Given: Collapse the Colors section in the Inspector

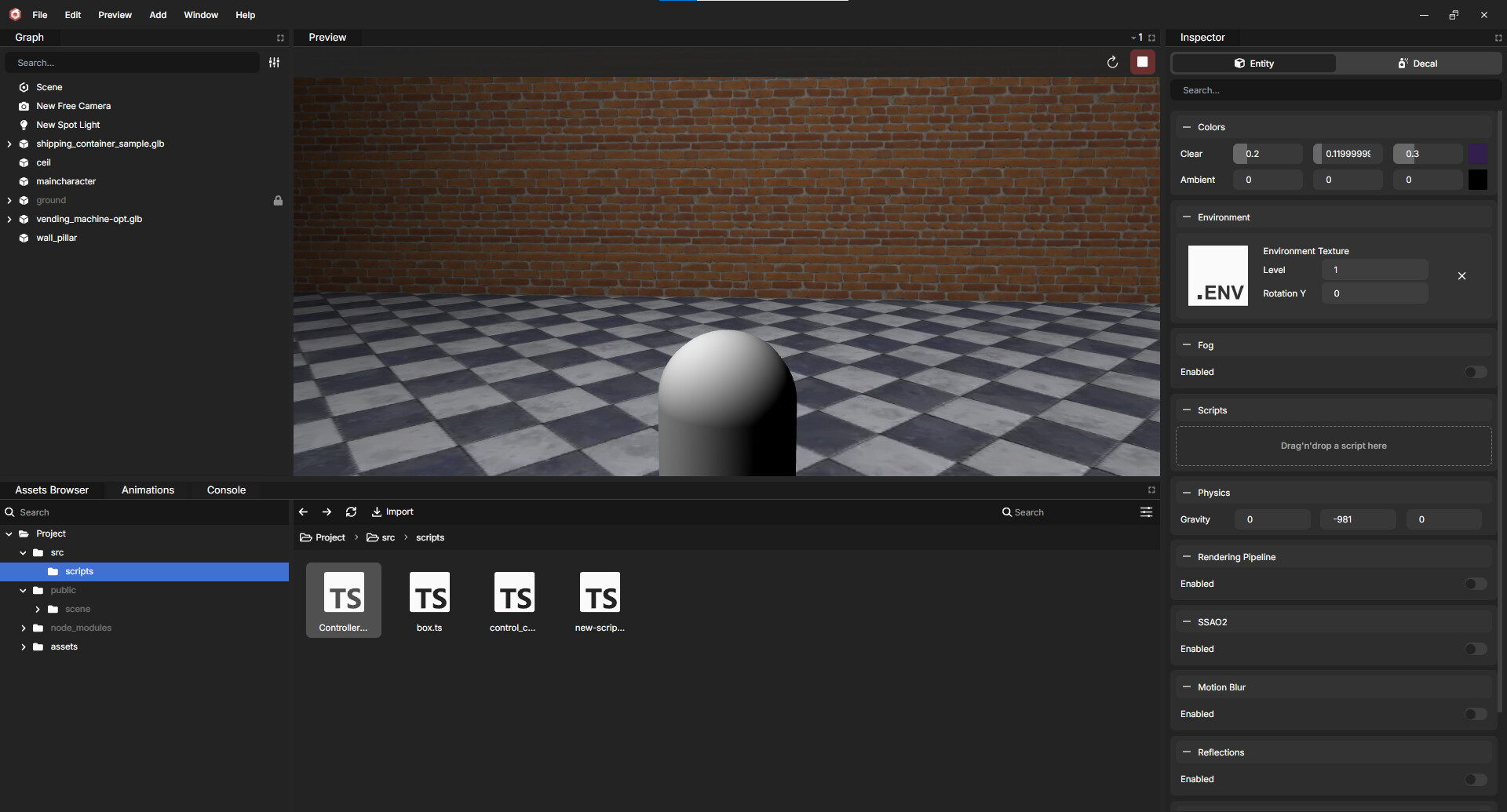Looking at the screenshot, I should [1187, 127].
